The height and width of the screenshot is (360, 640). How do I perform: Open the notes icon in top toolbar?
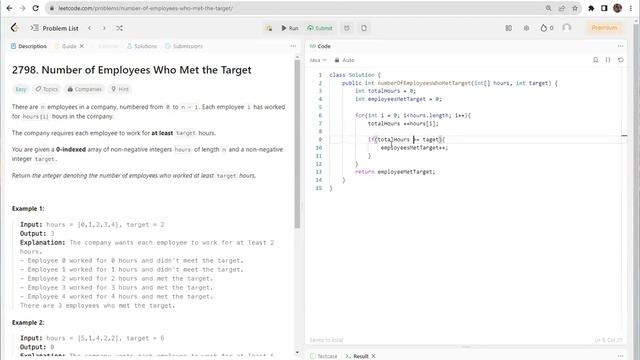coord(364,28)
